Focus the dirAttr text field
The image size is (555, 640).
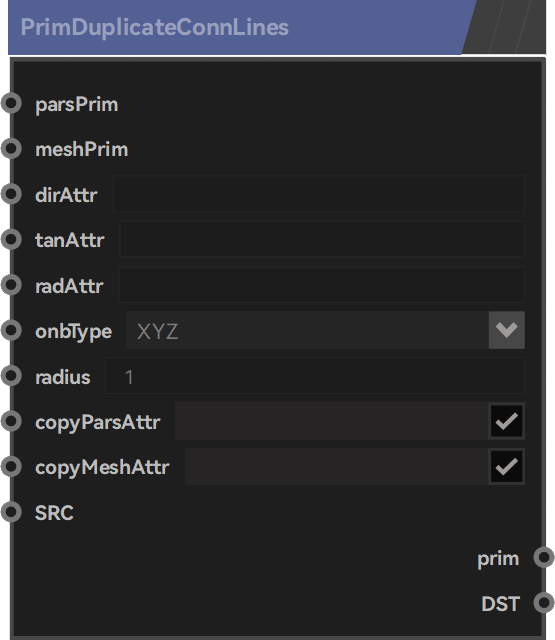point(319,193)
